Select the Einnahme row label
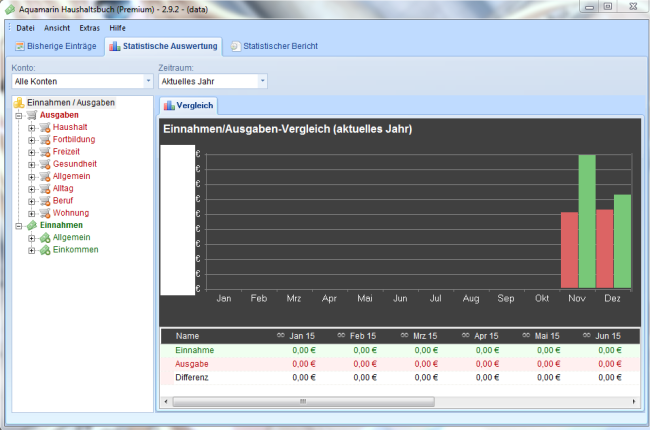The image size is (650, 430). click(x=194, y=350)
